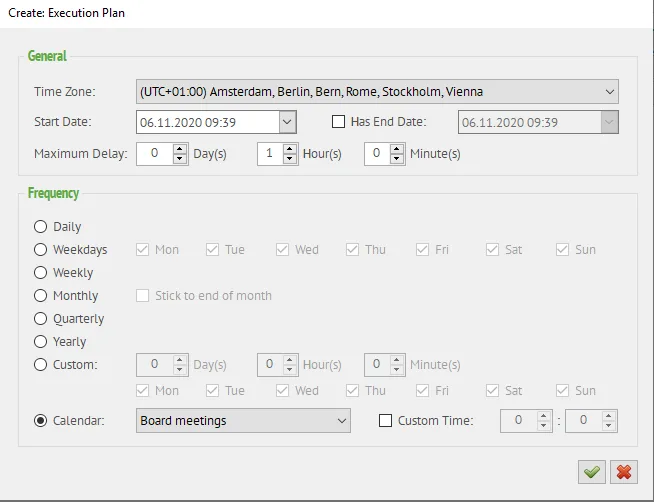Screen dimensions: 654x502
Task: Click the End Date text field
Action: [x=530, y=122]
